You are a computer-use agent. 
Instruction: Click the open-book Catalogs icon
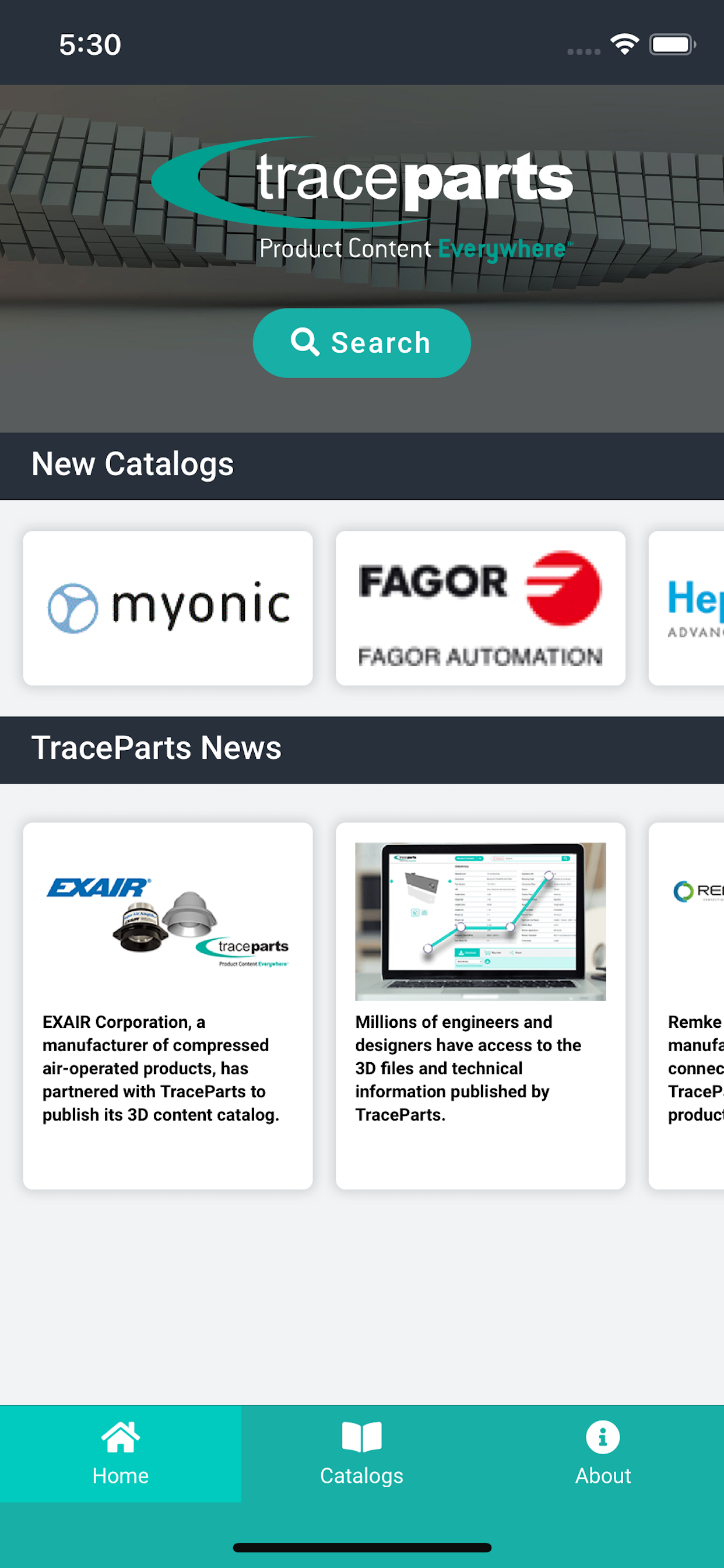(x=362, y=1437)
